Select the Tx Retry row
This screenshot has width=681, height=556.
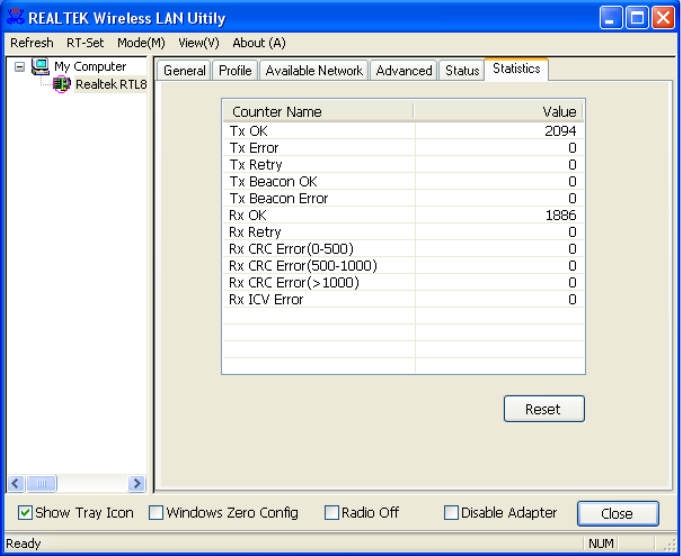tap(403, 165)
